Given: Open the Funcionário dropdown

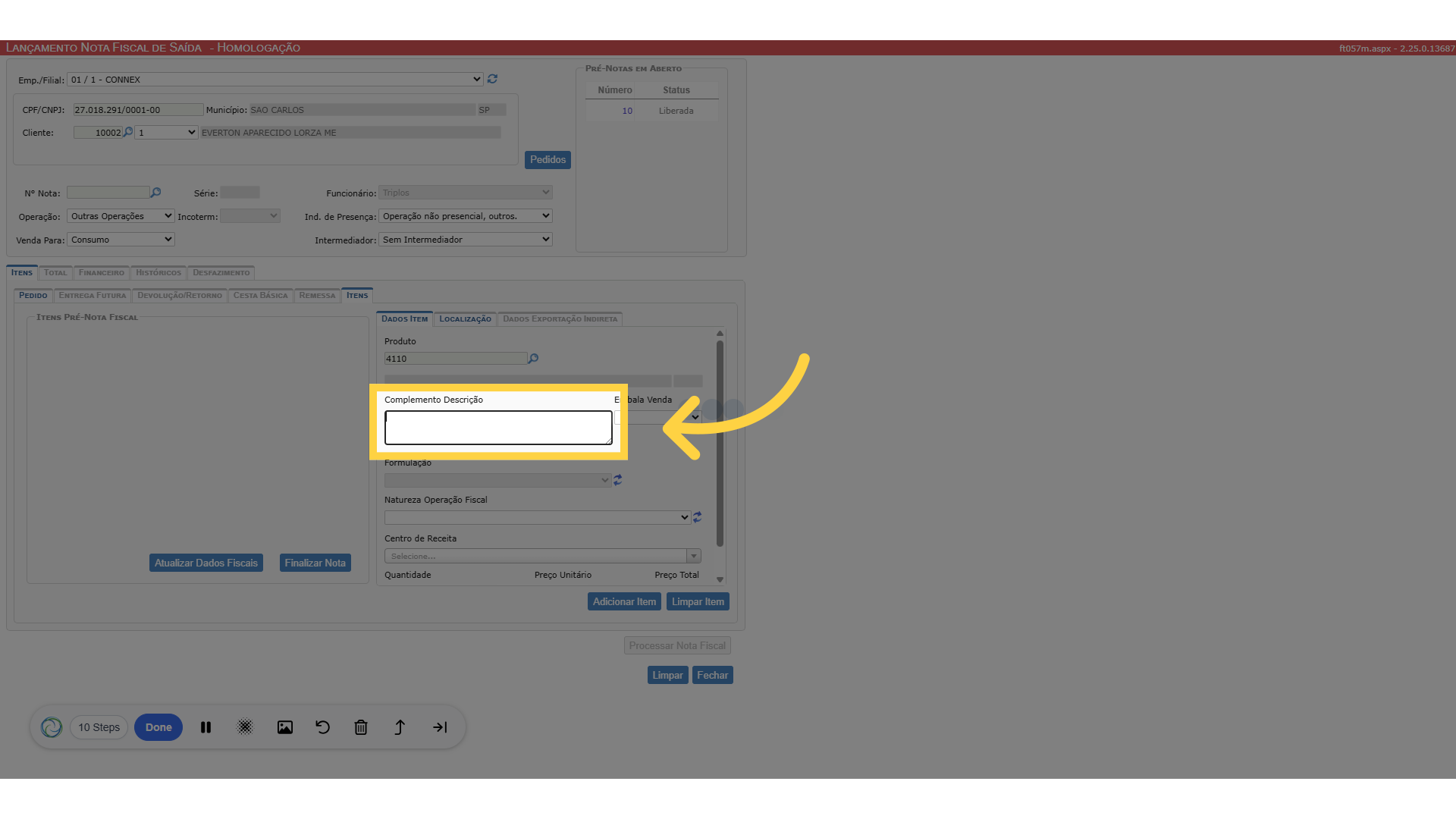Looking at the screenshot, I should point(465,193).
